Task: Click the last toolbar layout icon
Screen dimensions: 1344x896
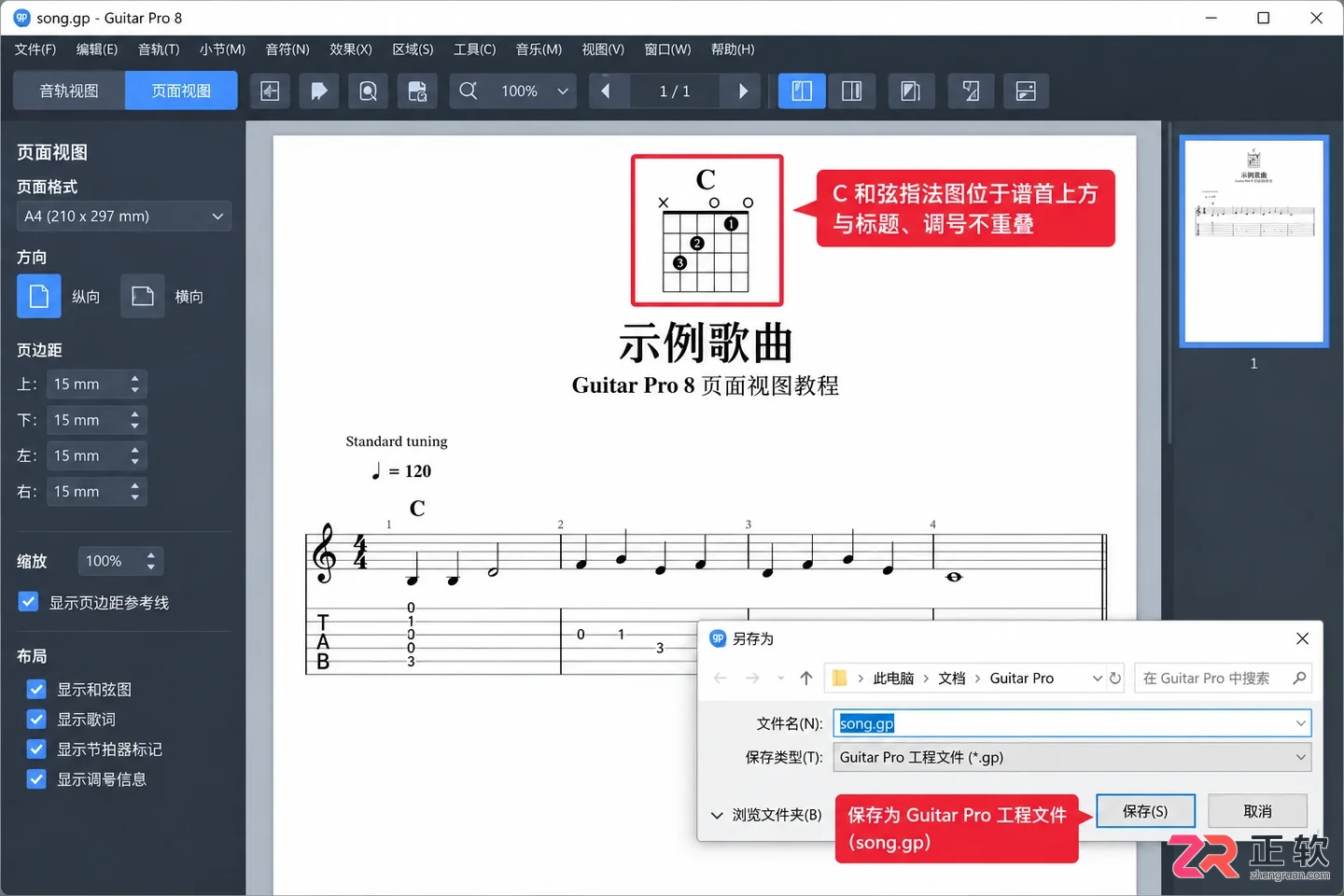Action: (1026, 91)
